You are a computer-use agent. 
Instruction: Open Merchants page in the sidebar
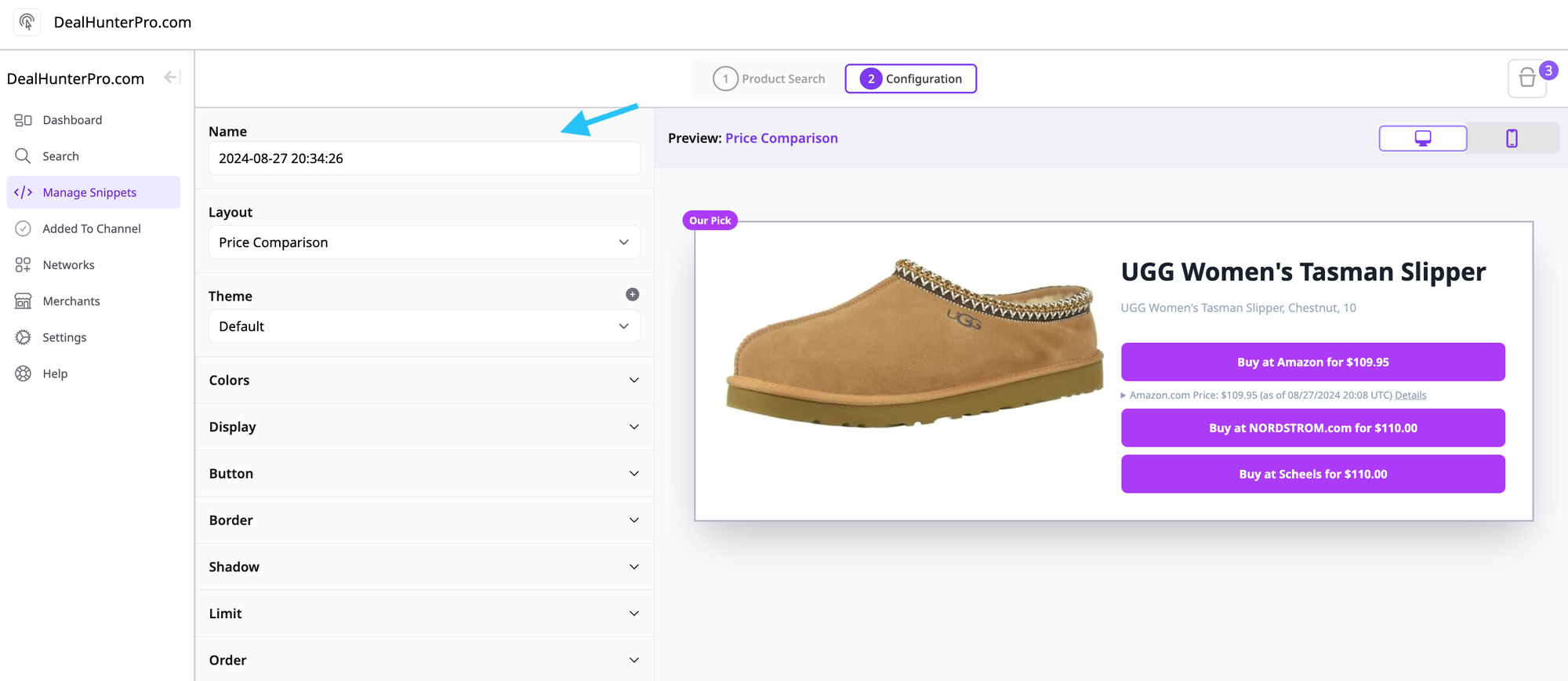click(71, 301)
